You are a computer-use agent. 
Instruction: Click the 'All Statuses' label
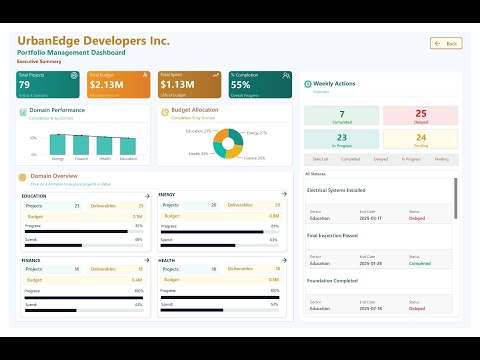pos(315,174)
